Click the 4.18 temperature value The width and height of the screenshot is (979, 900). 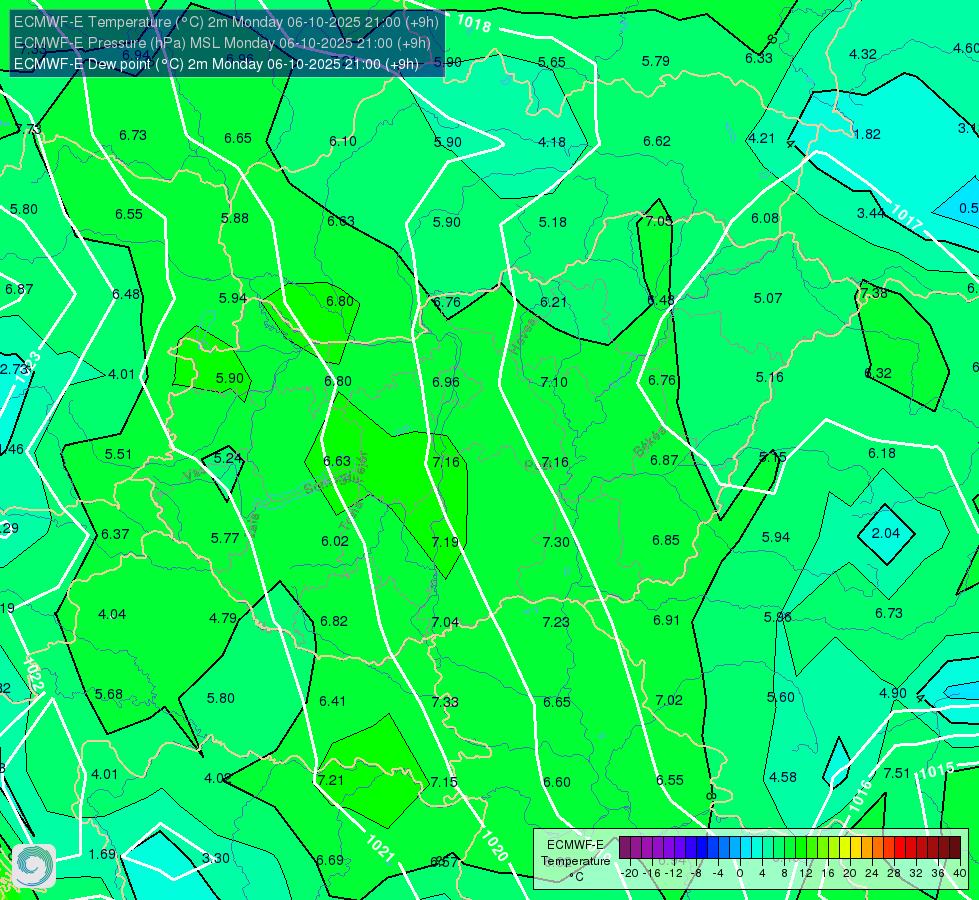[x=552, y=142]
